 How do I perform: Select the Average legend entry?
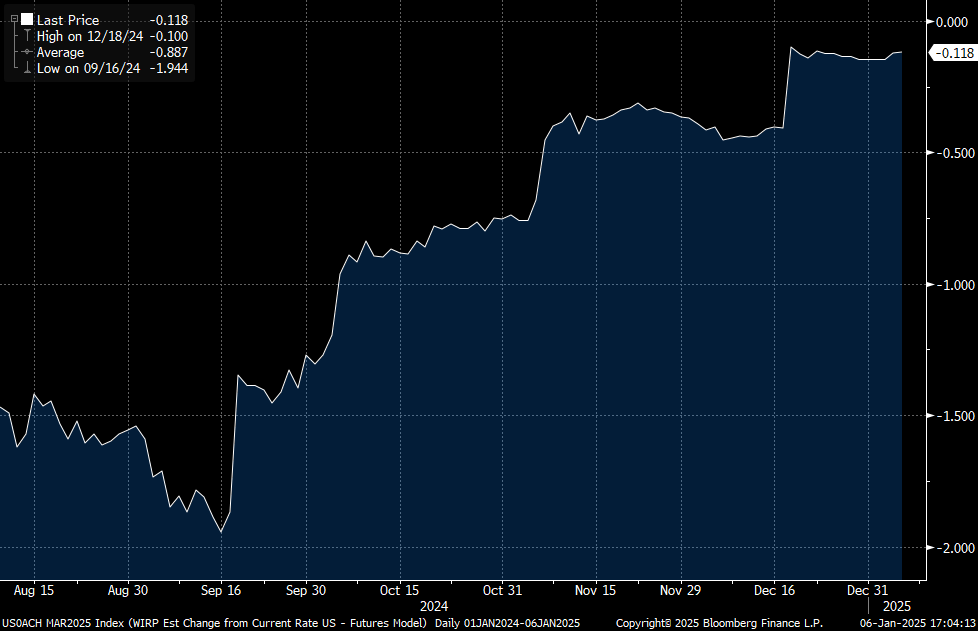coord(60,52)
